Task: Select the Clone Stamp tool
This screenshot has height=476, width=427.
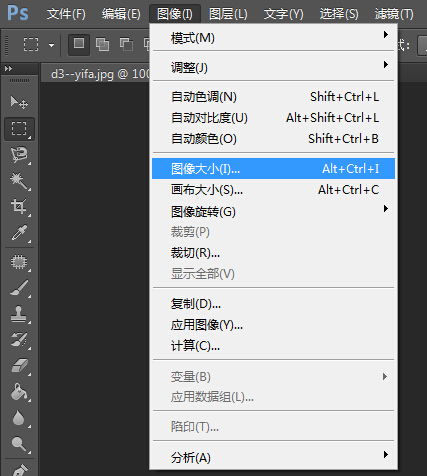Action: click(x=19, y=314)
